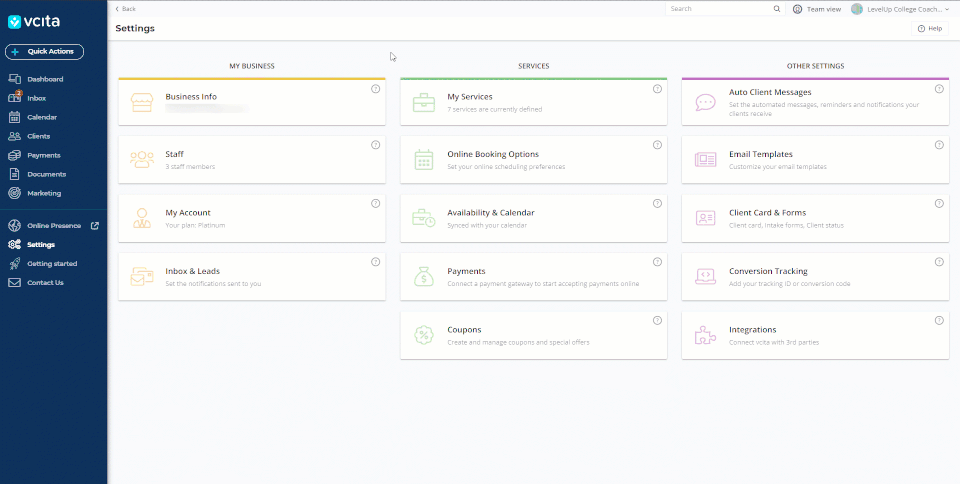
Task: Click the Payments money bag icon
Action: [x=424, y=277]
